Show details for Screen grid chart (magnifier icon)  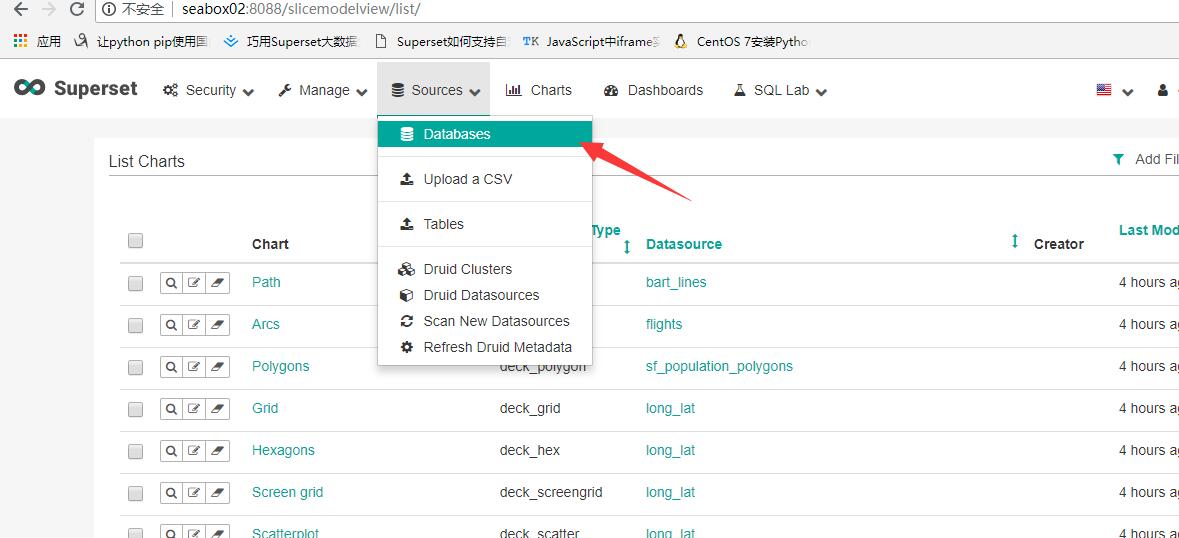(171, 493)
